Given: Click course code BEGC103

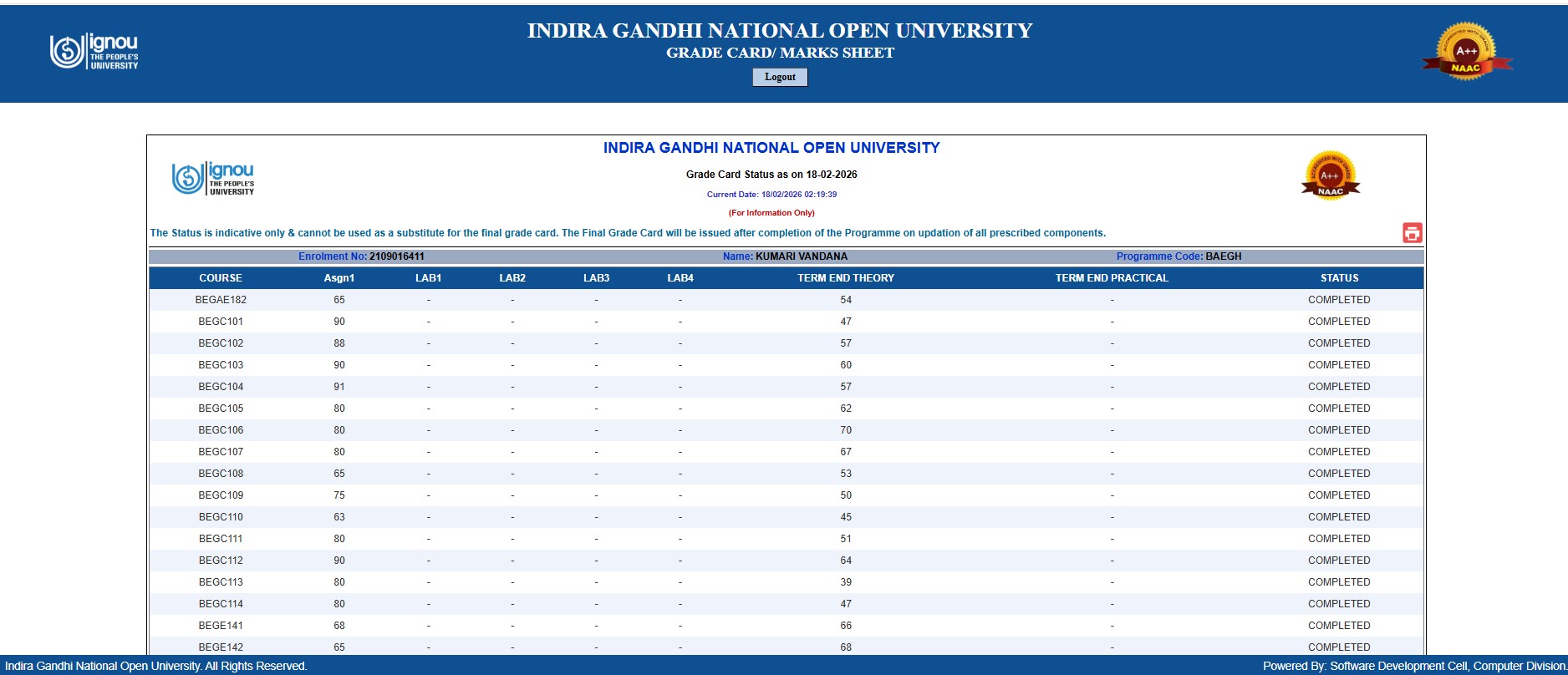Looking at the screenshot, I should click(x=221, y=365).
